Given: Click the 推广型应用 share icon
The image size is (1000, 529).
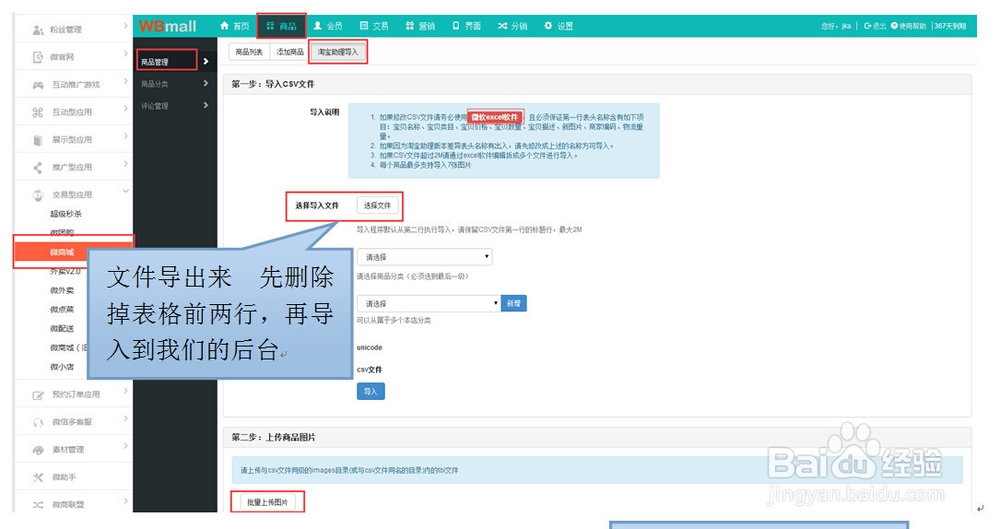Looking at the screenshot, I should (x=38, y=167).
